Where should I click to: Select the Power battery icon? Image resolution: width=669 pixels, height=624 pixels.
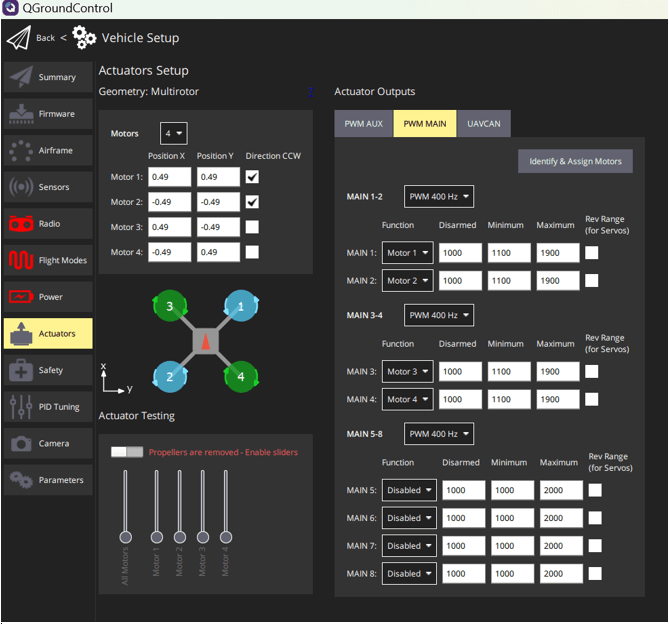pyautogui.click(x=21, y=297)
